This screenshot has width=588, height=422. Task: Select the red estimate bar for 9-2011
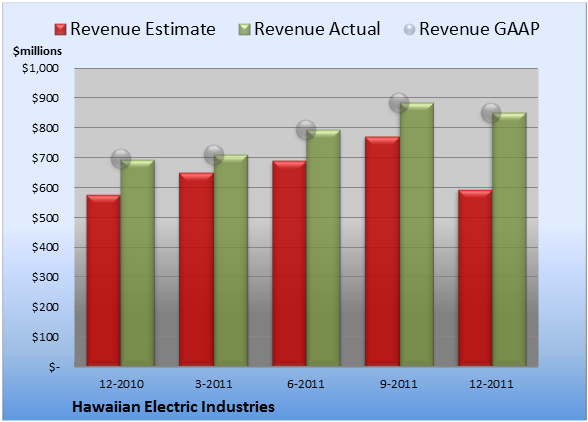coord(382,251)
